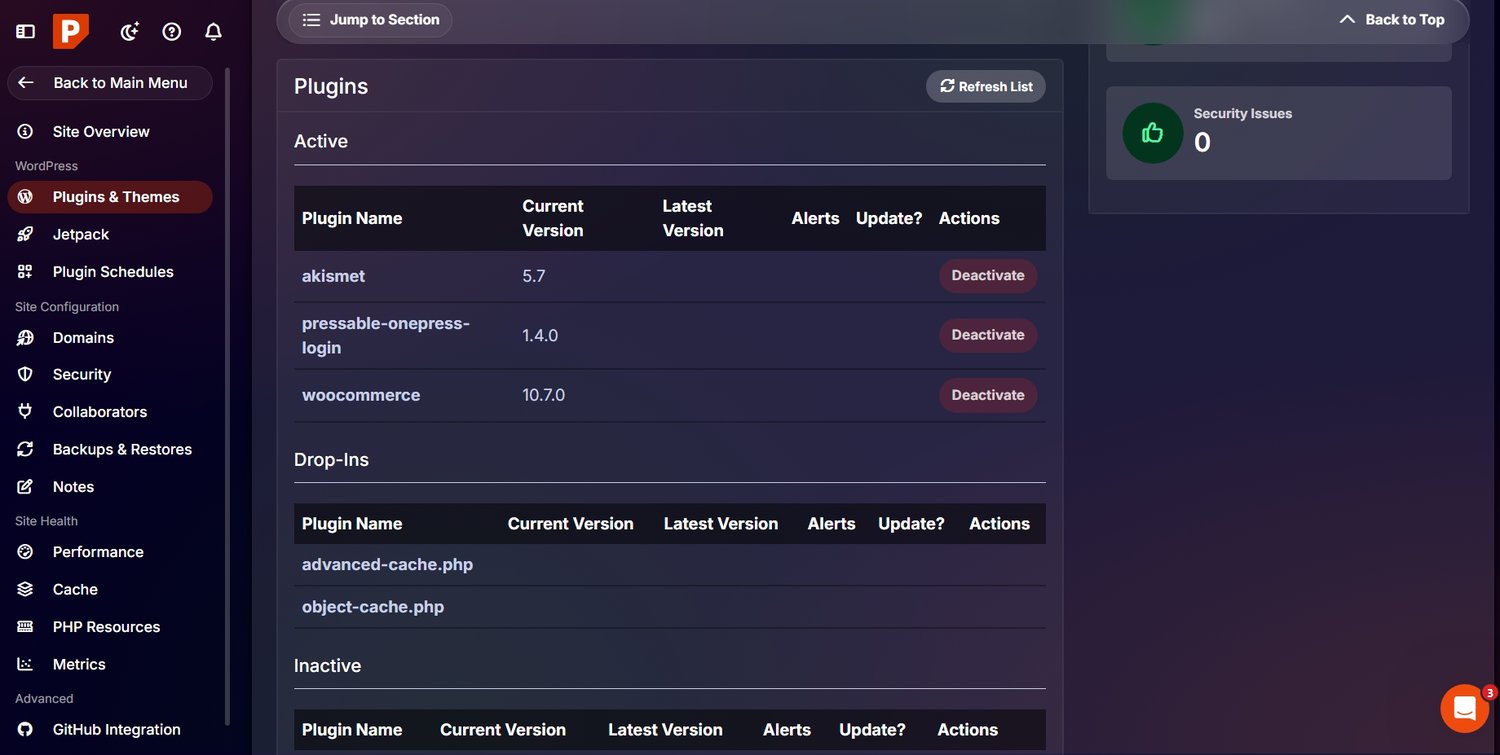Click the Security Issues card

coord(1279,133)
